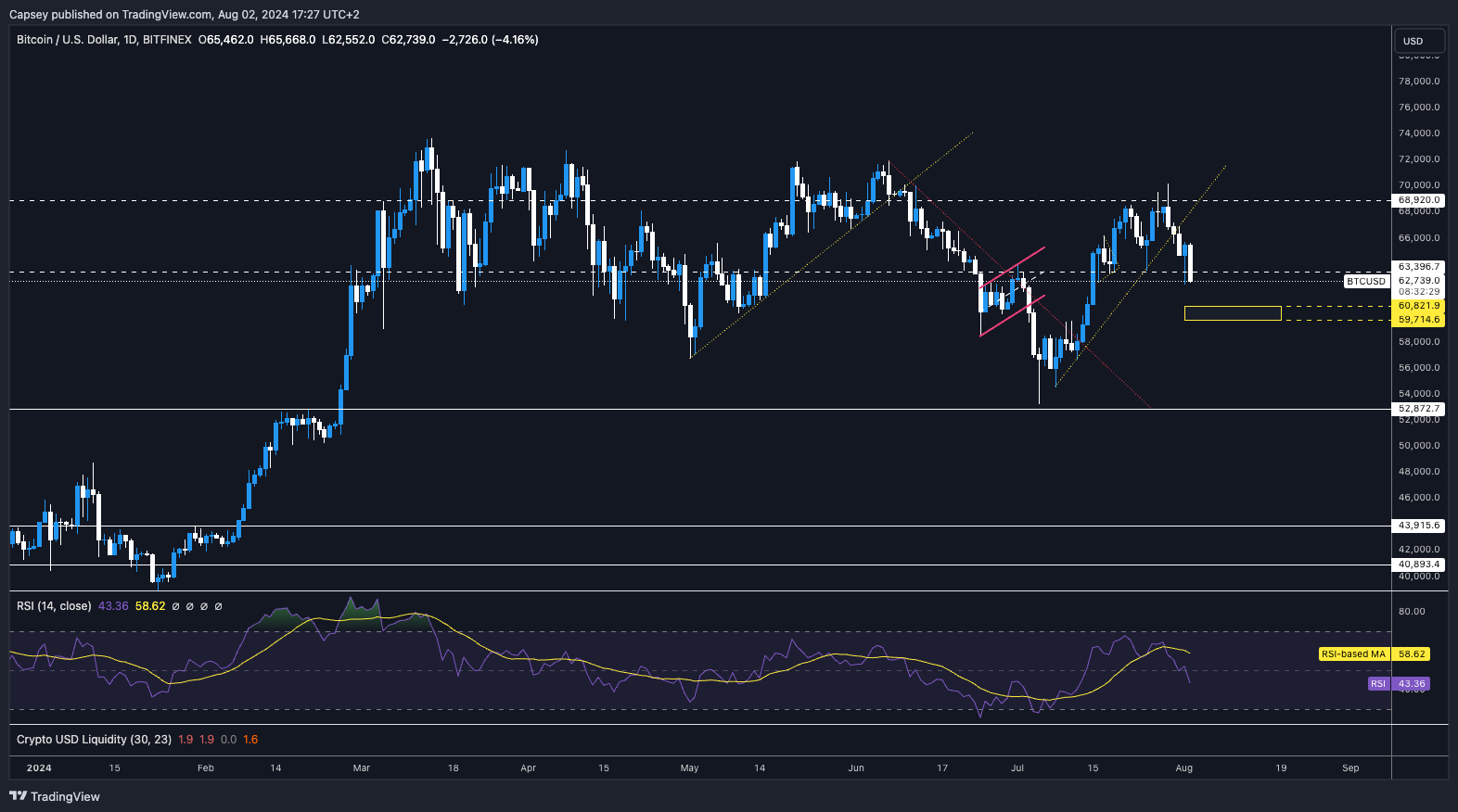Click the yellow 60,821.9 price label

click(1419, 306)
